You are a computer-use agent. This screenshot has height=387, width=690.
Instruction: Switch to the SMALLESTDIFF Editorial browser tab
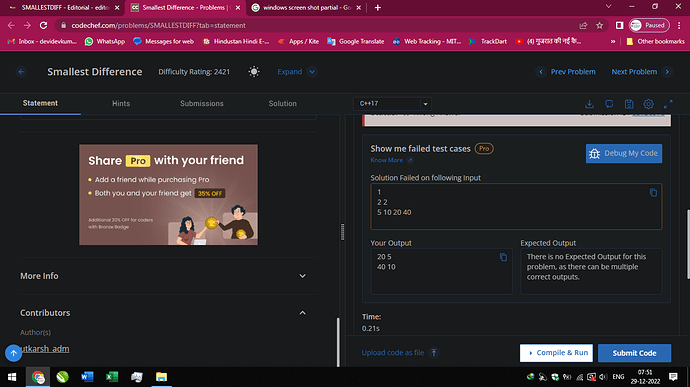pyautogui.click(x=64, y=7)
